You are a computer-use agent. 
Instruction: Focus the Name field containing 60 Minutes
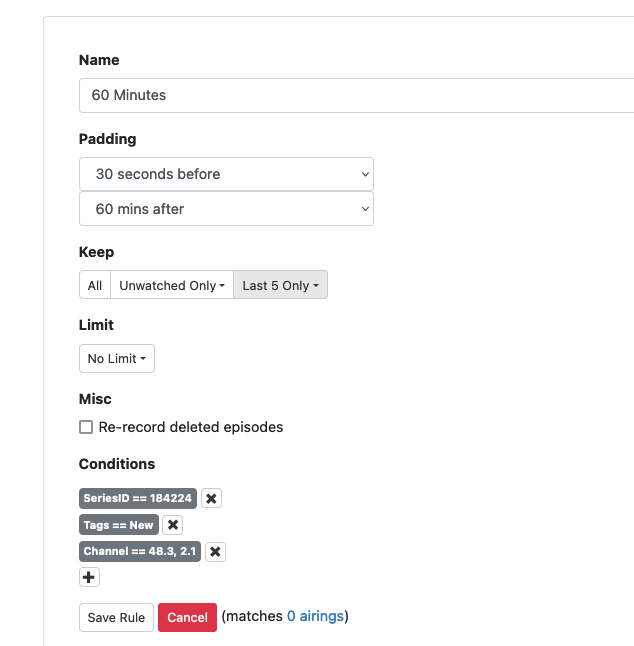pos(350,96)
